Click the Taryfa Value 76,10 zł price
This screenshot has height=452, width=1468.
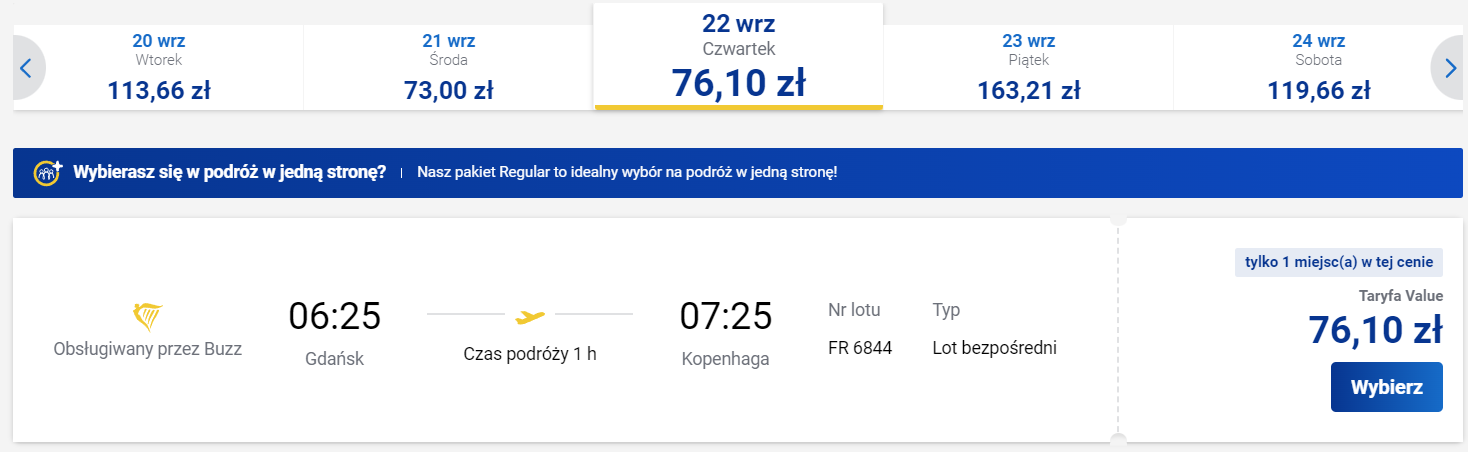1375,329
